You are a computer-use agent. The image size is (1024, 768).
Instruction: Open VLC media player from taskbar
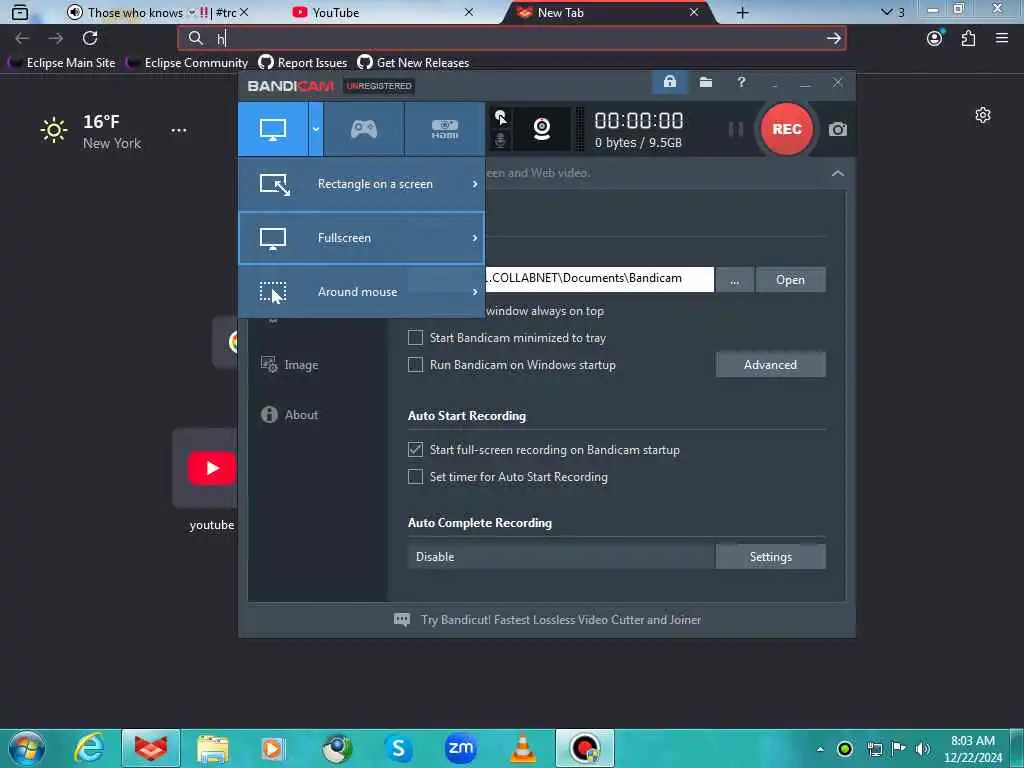522,748
